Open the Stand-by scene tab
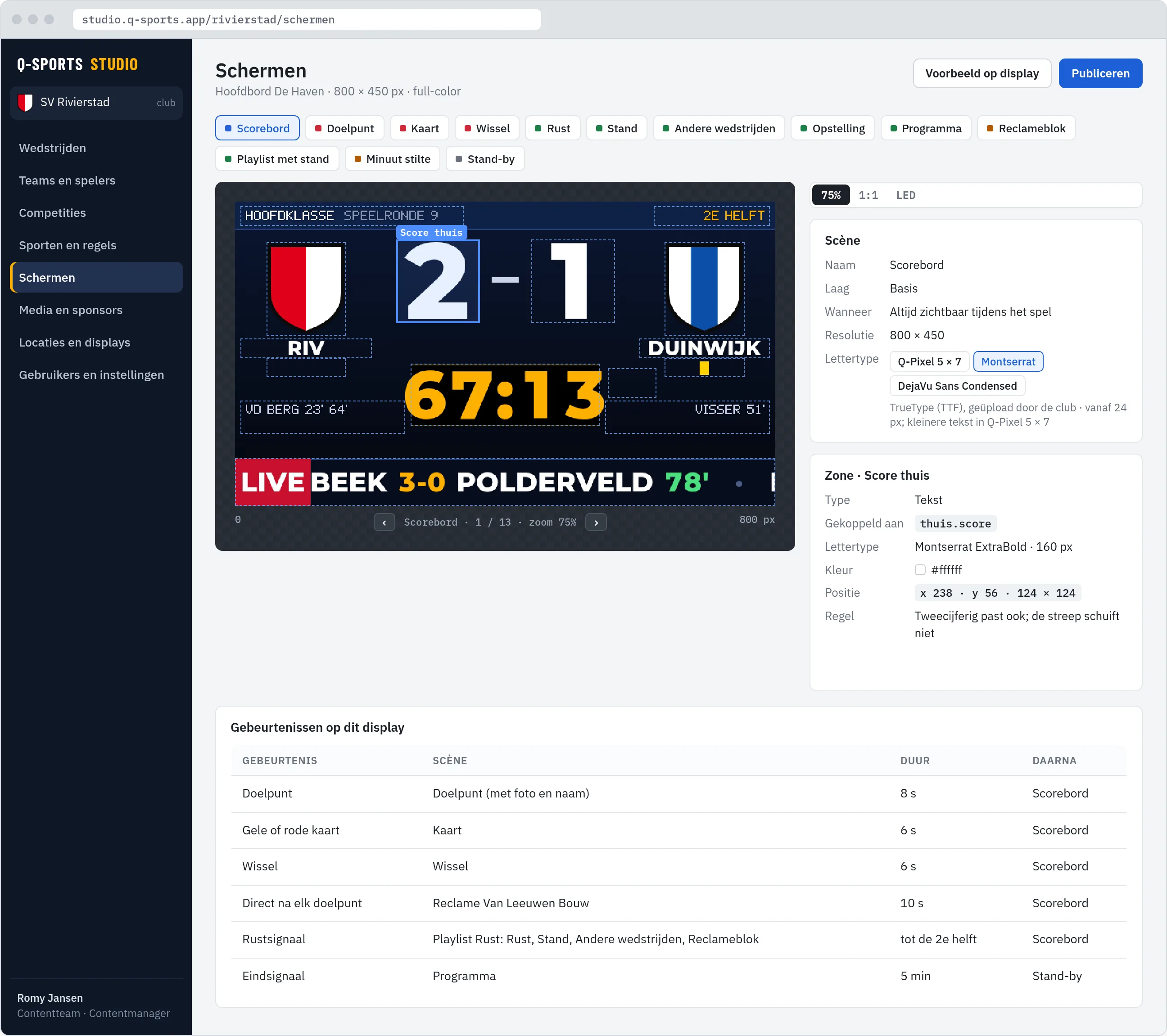The image size is (1167, 1036). click(485, 159)
